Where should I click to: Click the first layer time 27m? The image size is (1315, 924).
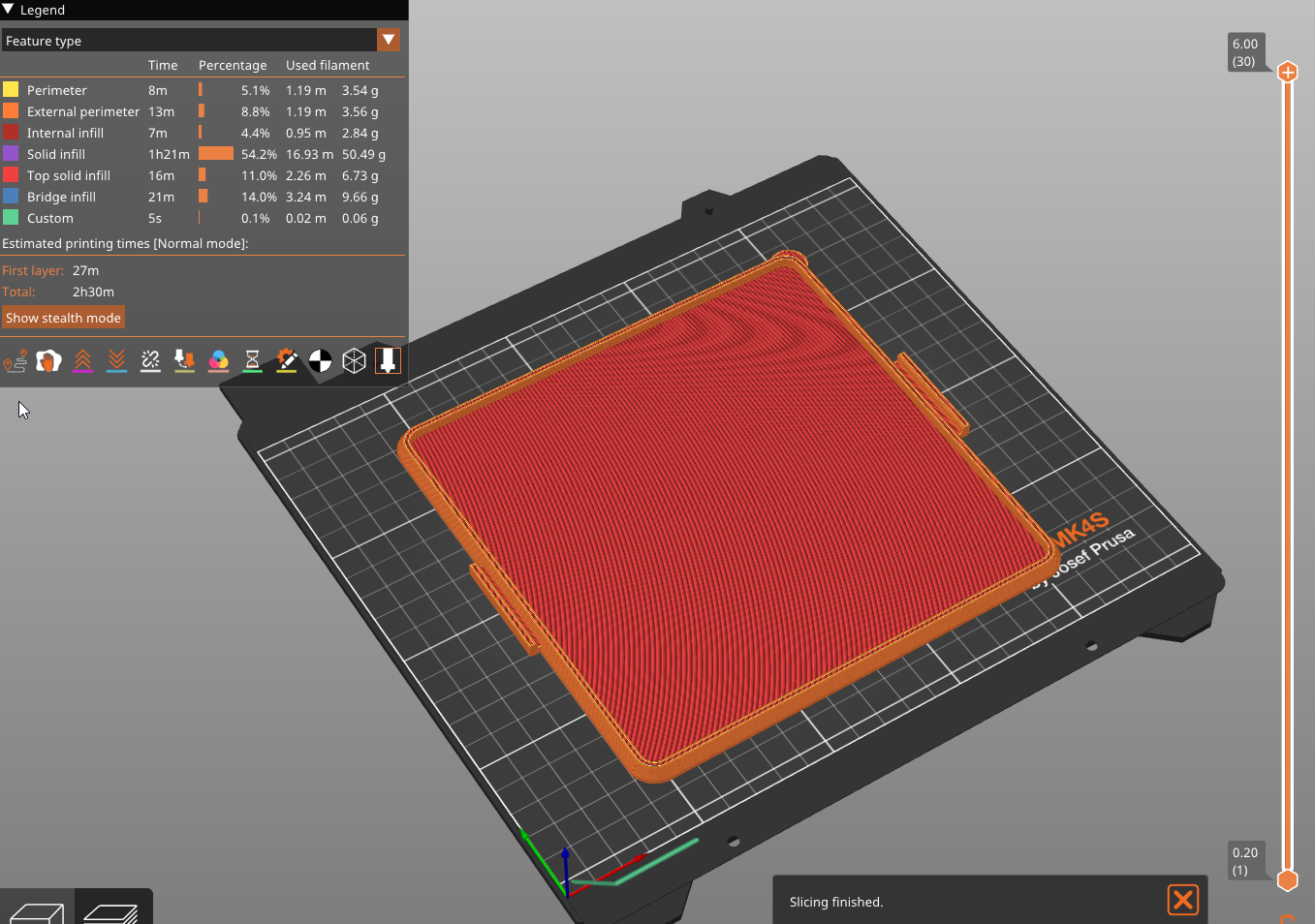pyautogui.click(x=85, y=270)
